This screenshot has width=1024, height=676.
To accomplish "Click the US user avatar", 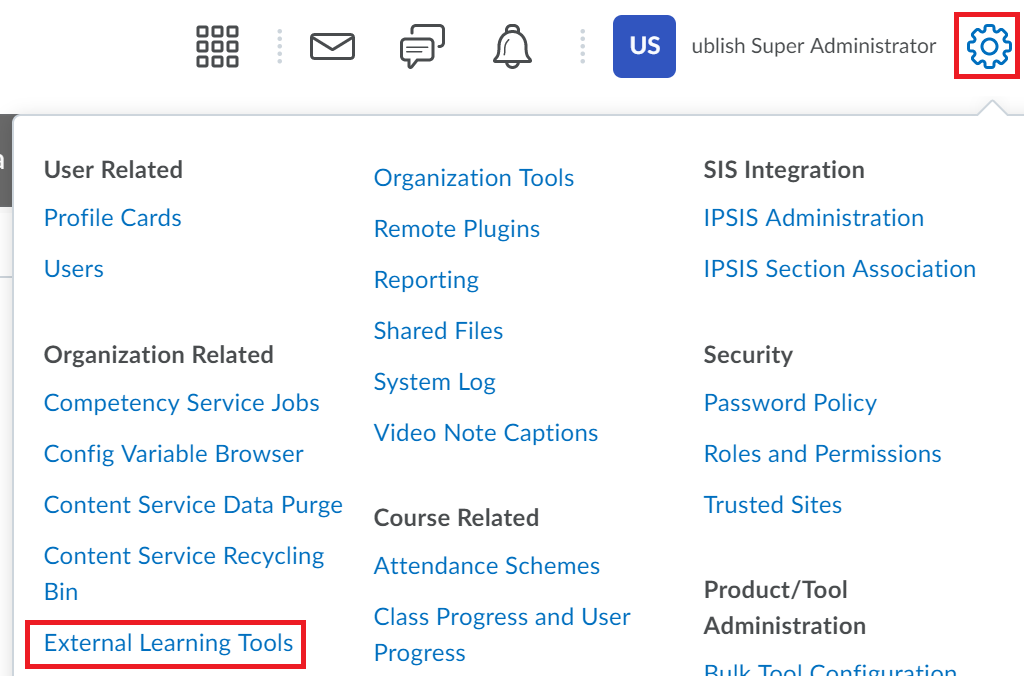I will (644, 46).
